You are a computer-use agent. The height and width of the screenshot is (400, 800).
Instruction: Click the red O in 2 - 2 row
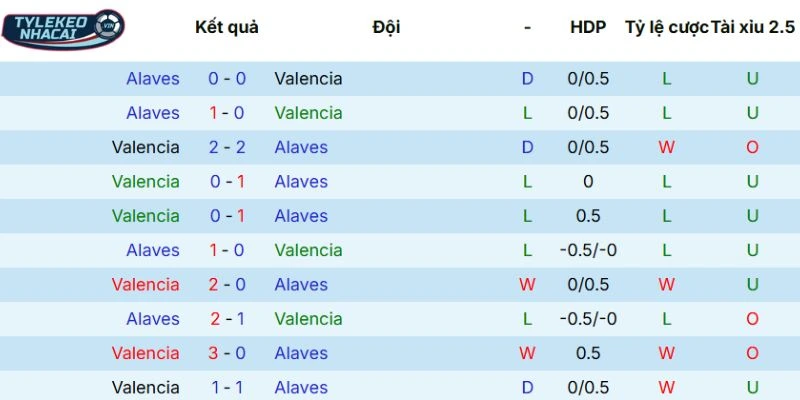[752, 148]
